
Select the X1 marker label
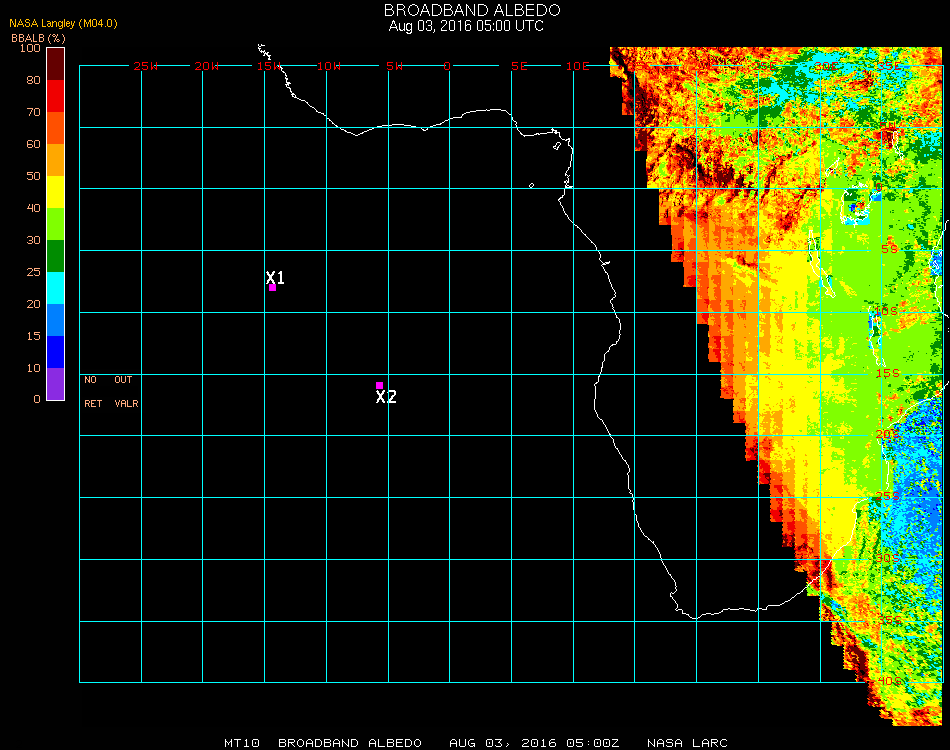pyautogui.click(x=275, y=277)
